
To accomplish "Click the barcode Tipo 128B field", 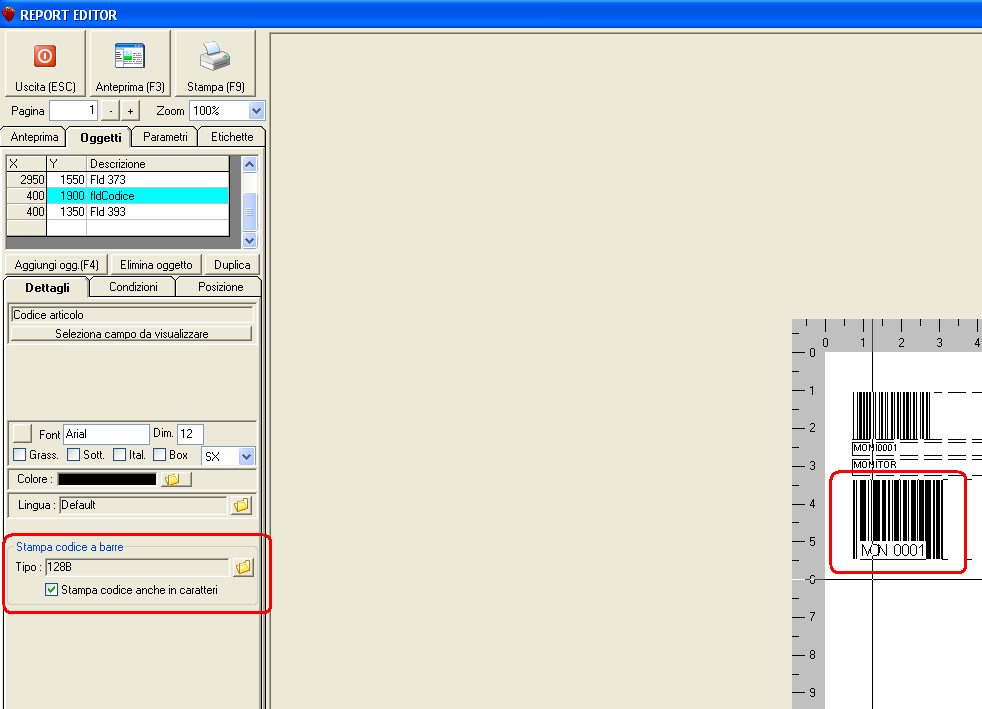I will 137,567.
